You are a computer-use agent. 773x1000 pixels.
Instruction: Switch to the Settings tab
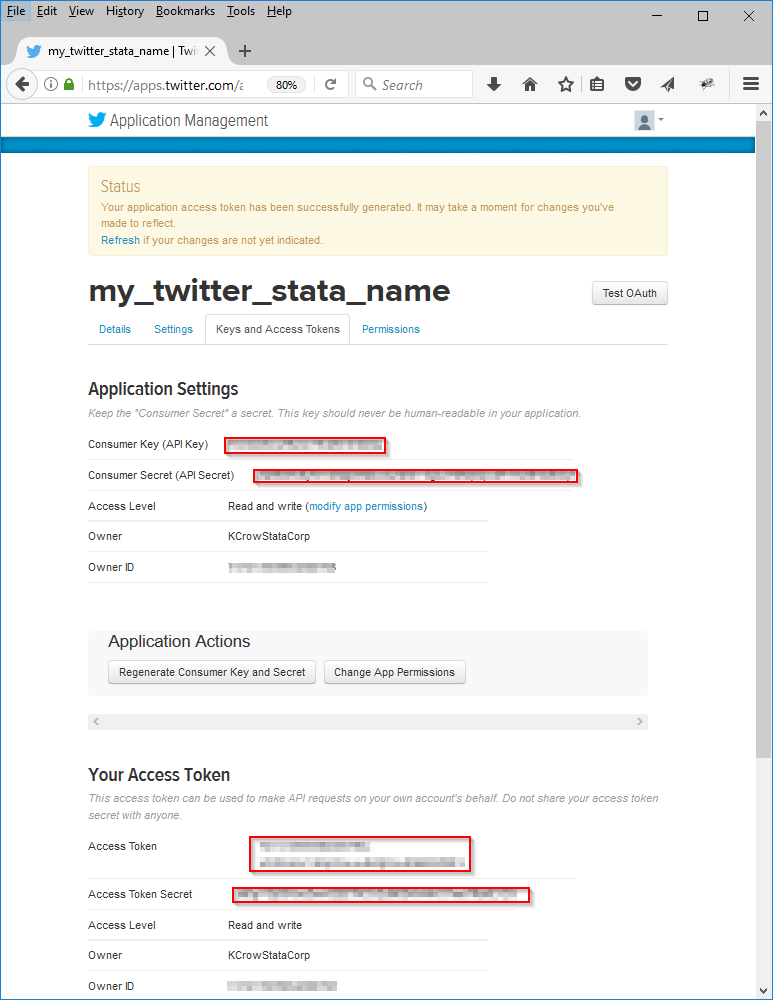[x=173, y=329]
